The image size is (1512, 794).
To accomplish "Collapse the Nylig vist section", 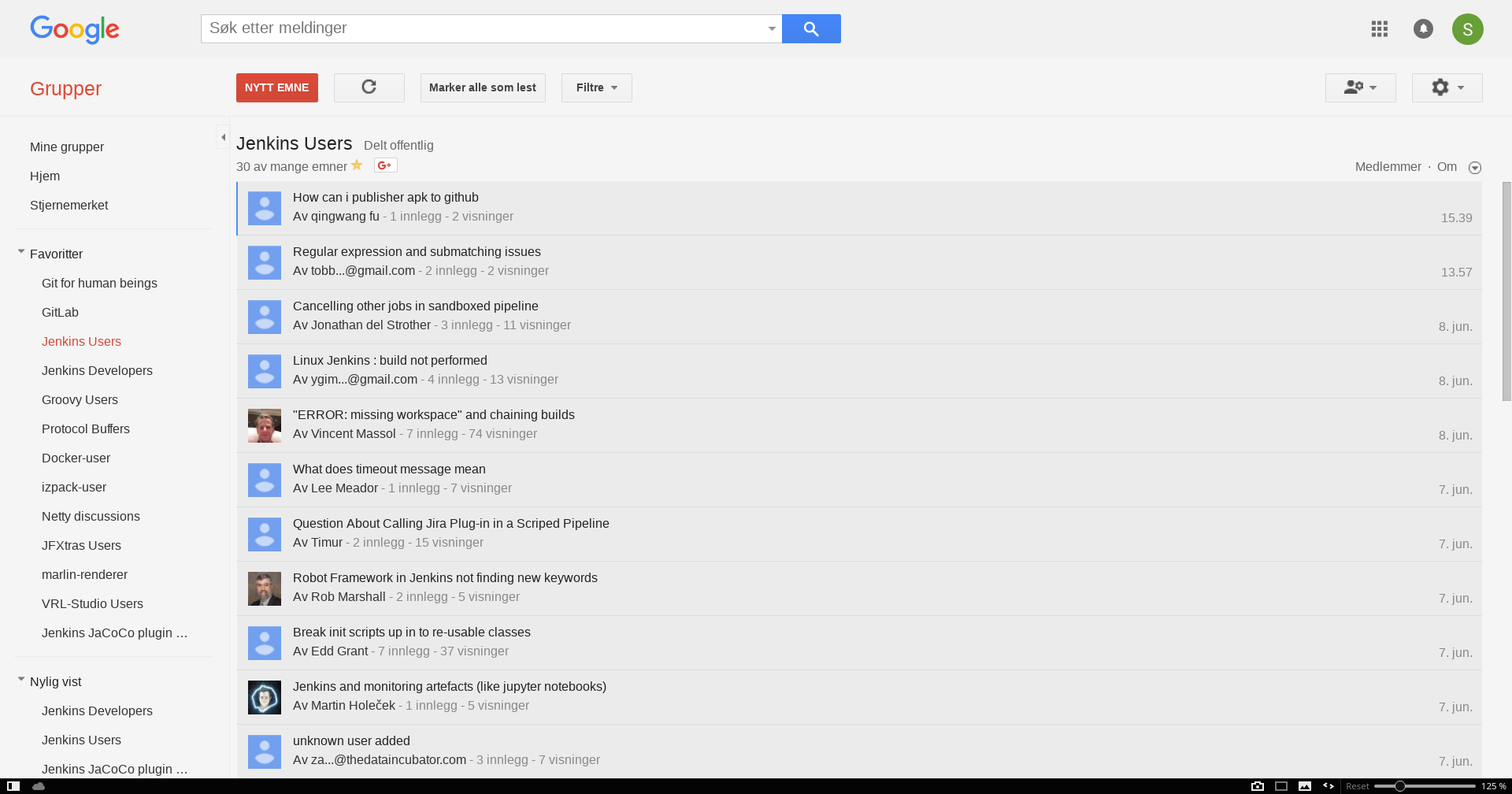I will [x=21, y=680].
